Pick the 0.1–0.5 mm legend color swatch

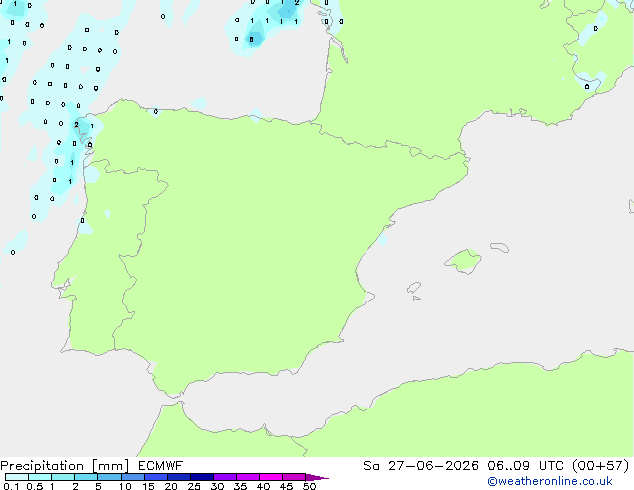17,477
